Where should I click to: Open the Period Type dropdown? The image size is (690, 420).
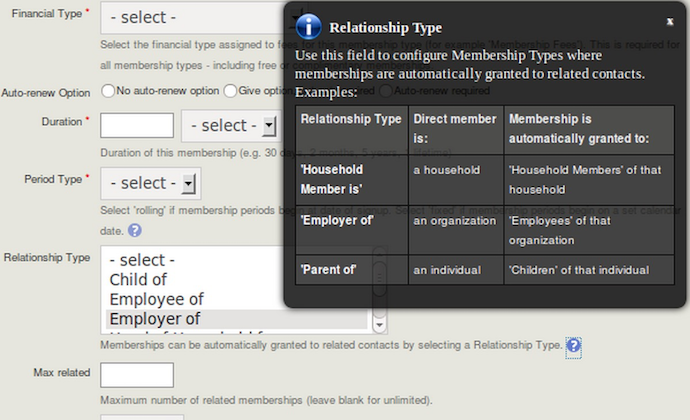(x=149, y=183)
